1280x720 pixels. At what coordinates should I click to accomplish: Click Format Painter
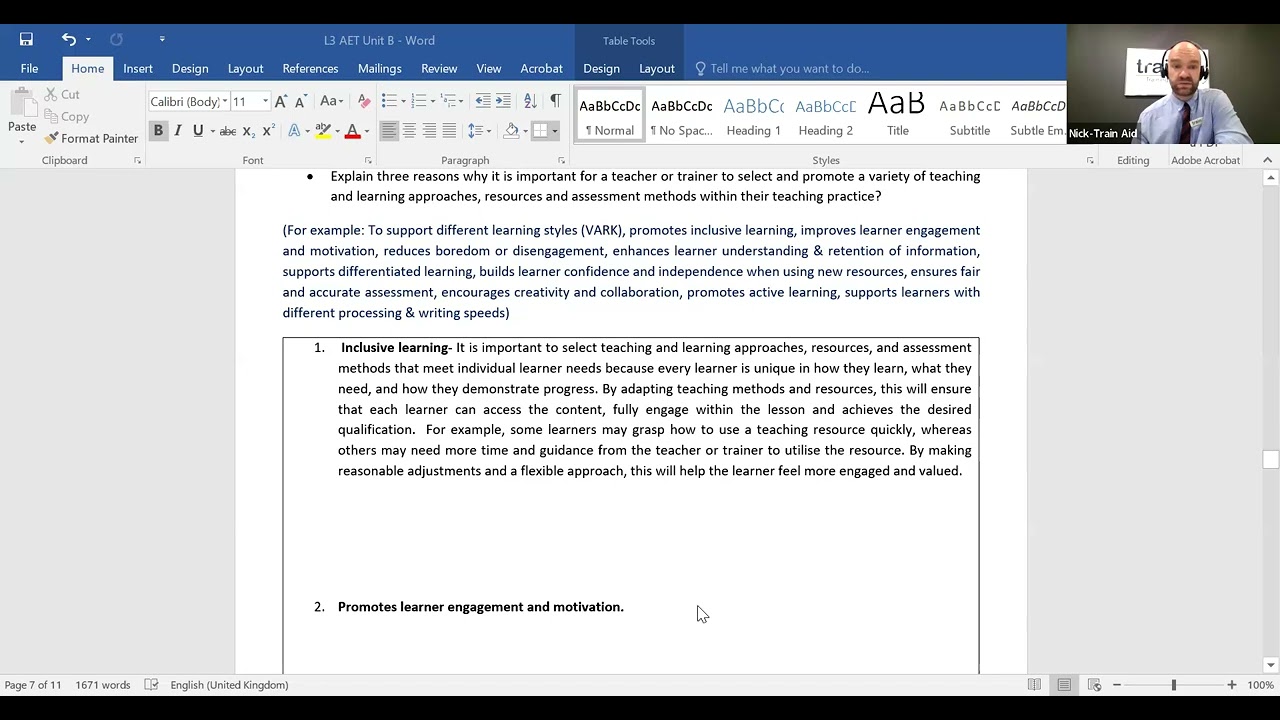(91, 138)
